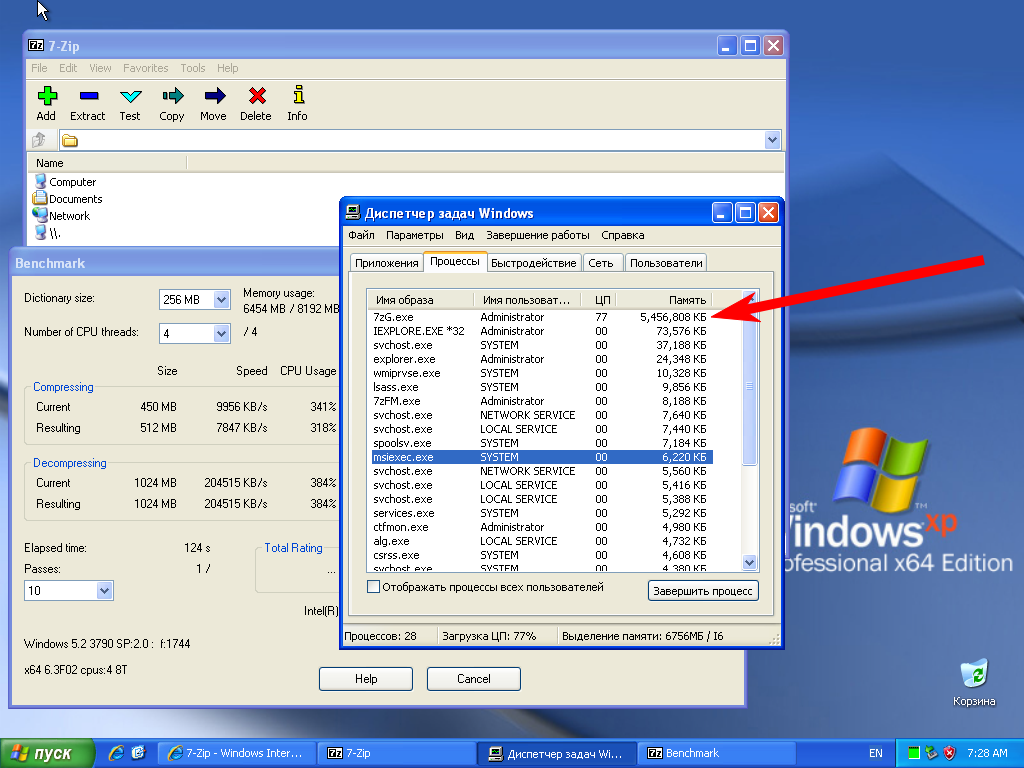1024x768 pixels.
Task: Click the Copy icon in 7-Zip toolbar
Action: pos(172,96)
